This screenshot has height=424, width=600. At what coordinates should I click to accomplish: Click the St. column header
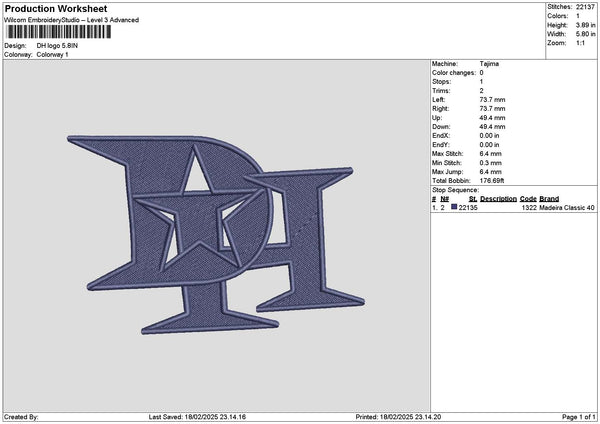click(473, 199)
